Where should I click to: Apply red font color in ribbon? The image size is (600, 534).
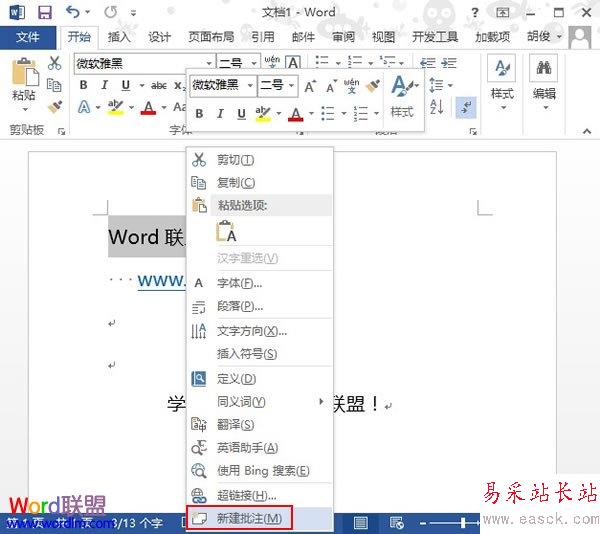click(148, 107)
